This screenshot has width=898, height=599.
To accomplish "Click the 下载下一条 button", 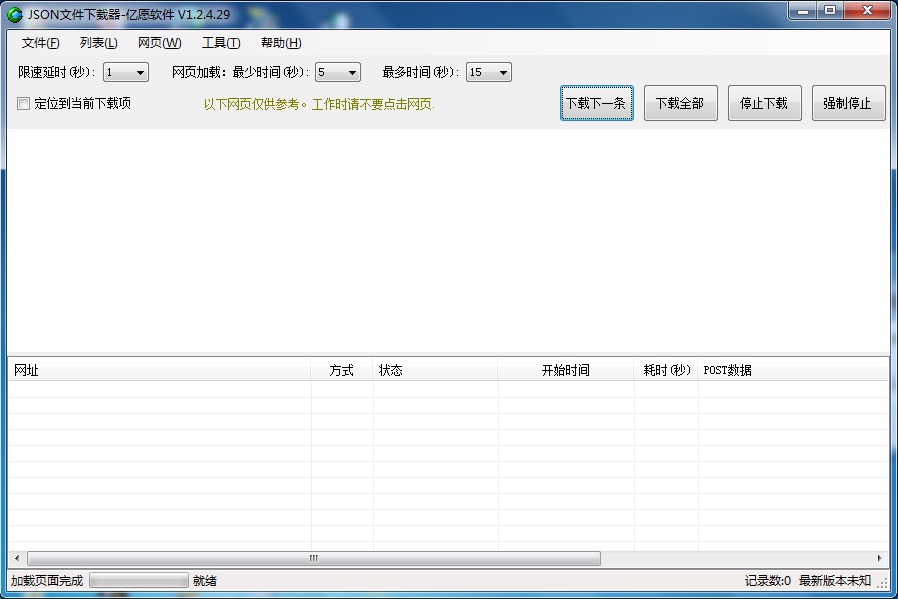I will (596, 103).
